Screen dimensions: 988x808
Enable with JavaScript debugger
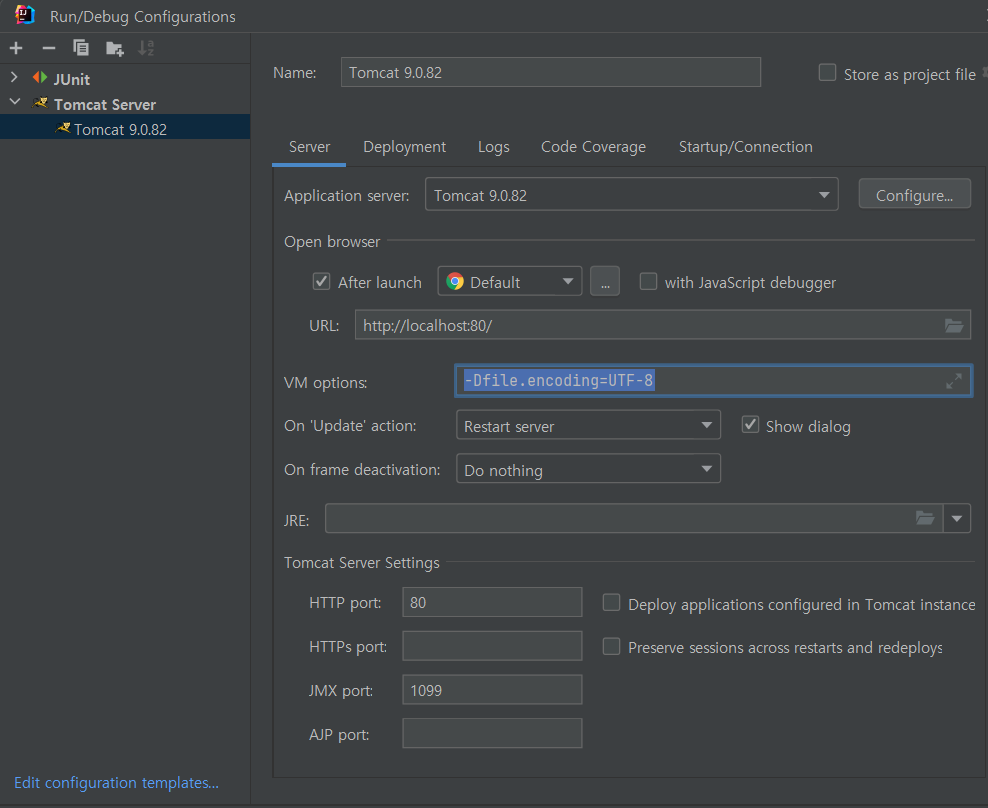(648, 281)
